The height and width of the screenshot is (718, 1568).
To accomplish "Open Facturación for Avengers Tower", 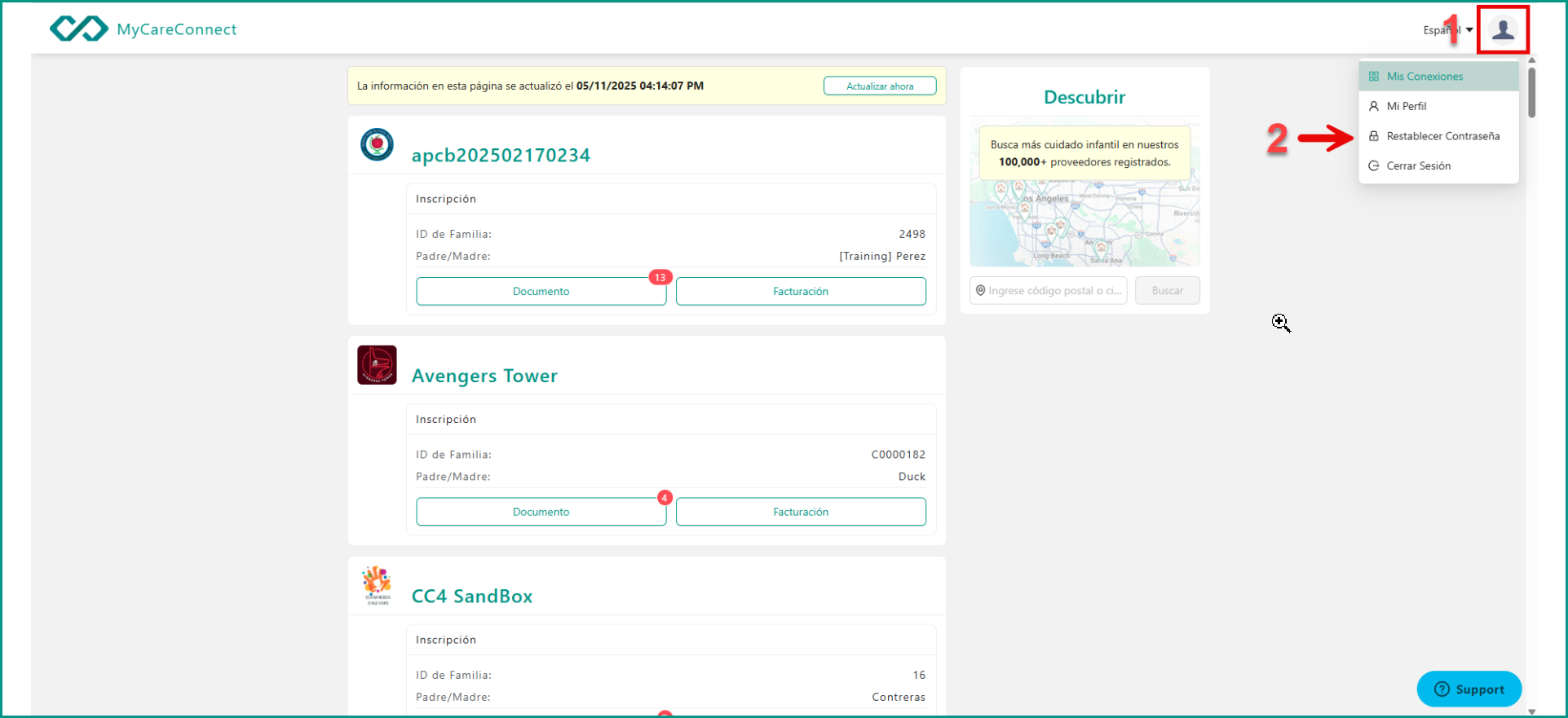I will 800,512.
